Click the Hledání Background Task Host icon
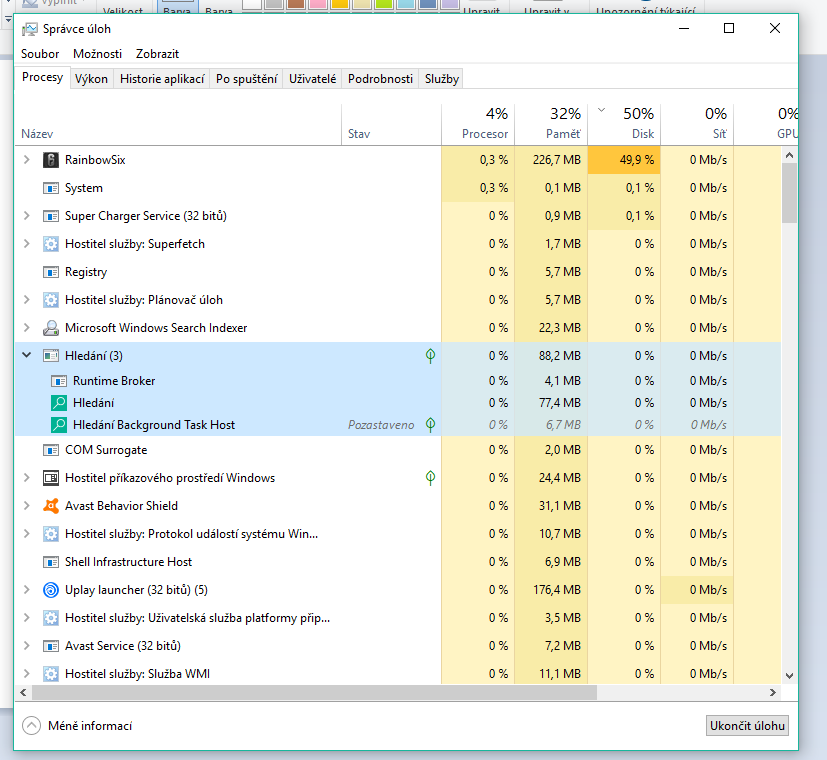 [59, 425]
